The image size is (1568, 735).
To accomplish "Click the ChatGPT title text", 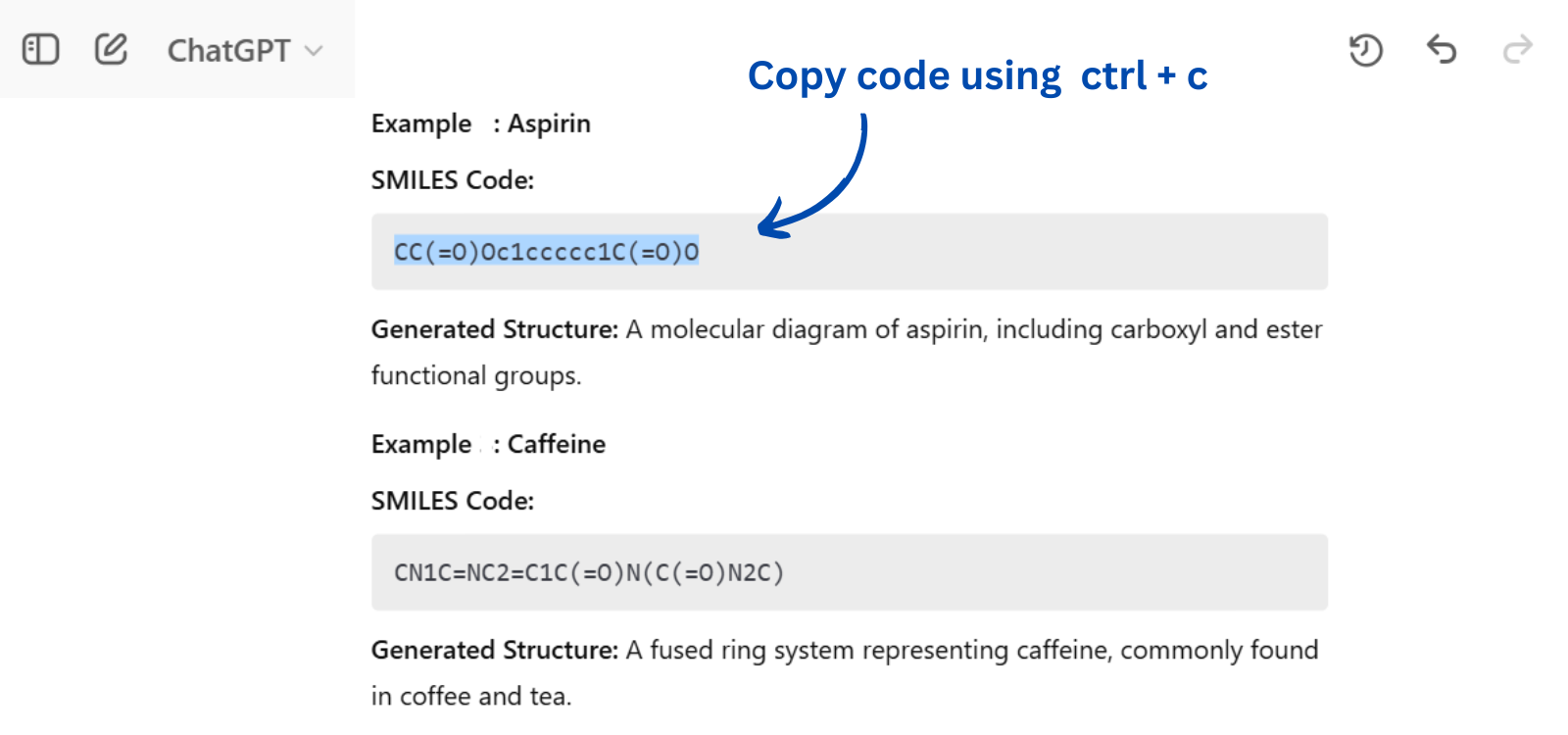I will point(228,50).
